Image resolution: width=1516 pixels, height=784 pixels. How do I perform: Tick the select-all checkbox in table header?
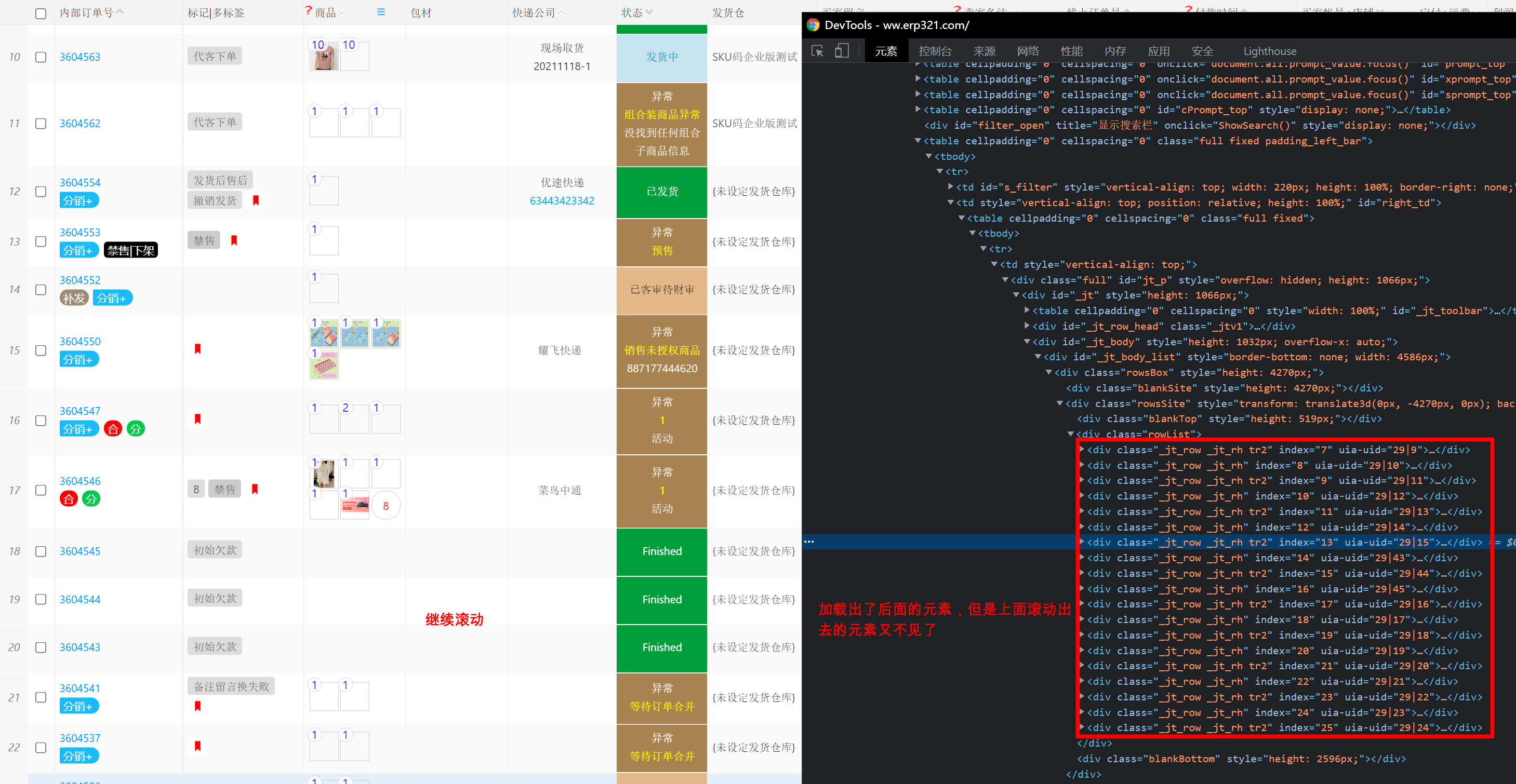[x=41, y=13]
